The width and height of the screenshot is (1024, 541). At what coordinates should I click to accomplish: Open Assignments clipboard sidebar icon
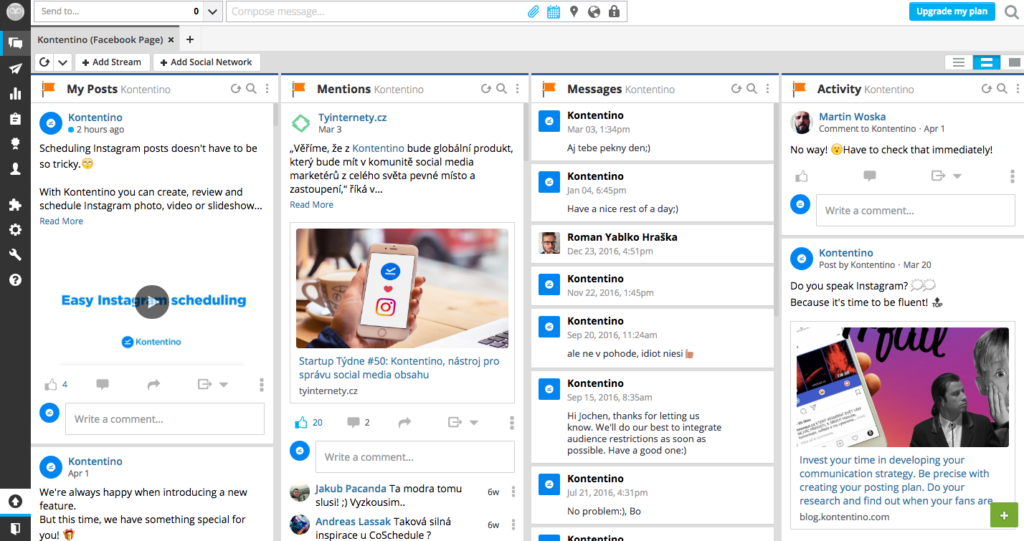click(15, 118)
